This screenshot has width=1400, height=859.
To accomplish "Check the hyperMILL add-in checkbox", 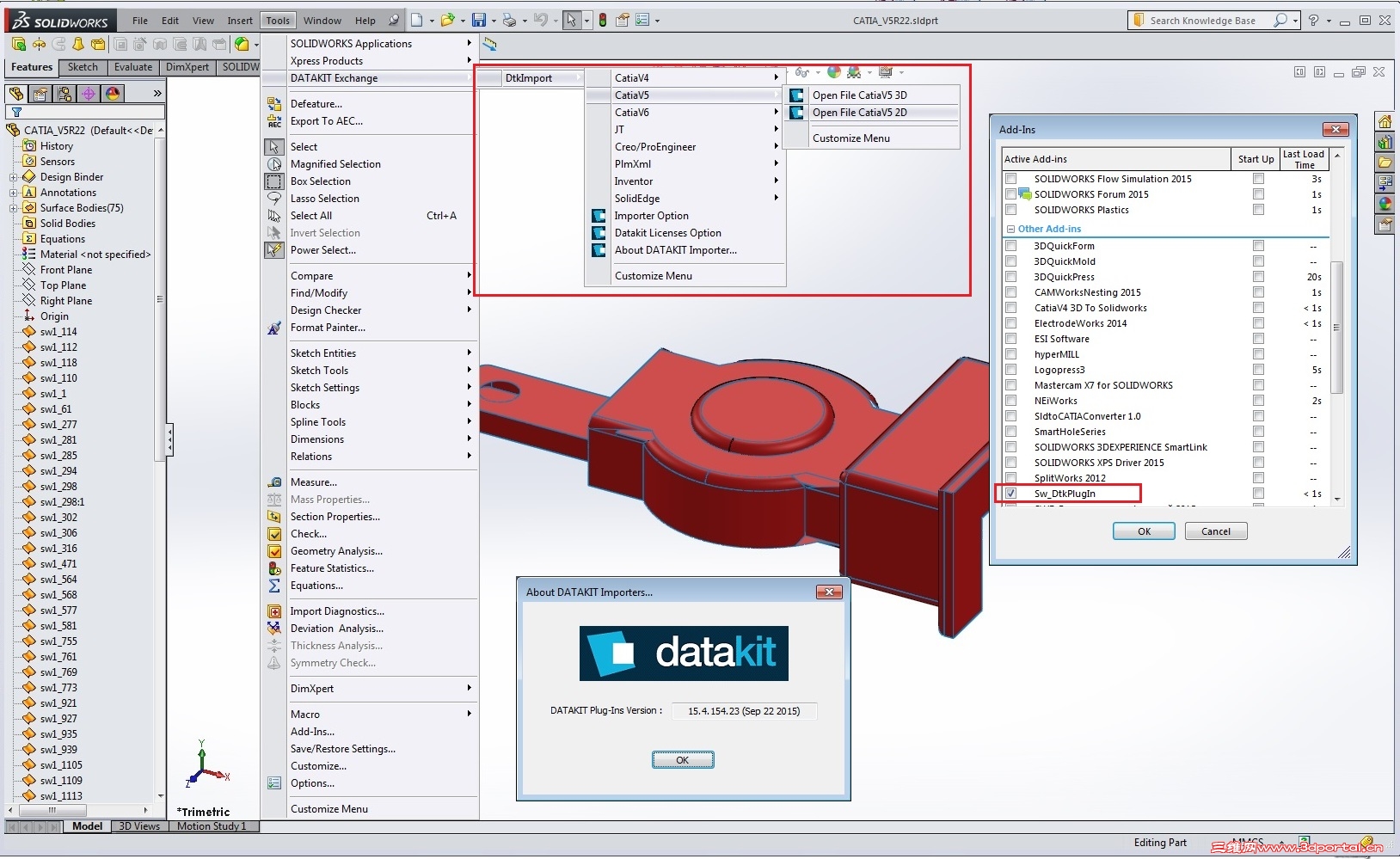I will click(1011, 354).
